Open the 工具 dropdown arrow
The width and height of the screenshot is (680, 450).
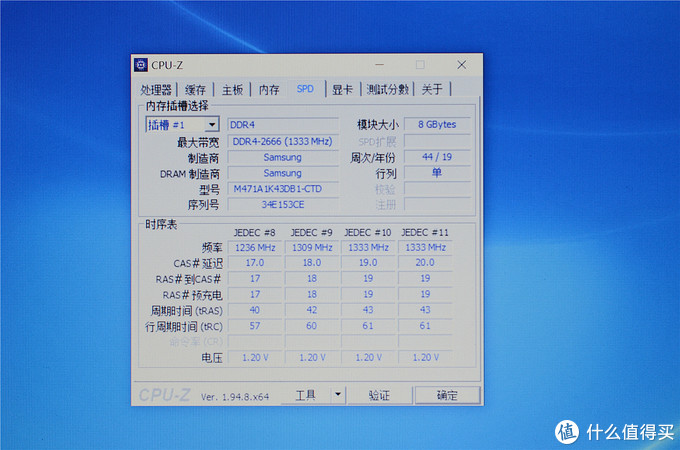coord(338,395)
